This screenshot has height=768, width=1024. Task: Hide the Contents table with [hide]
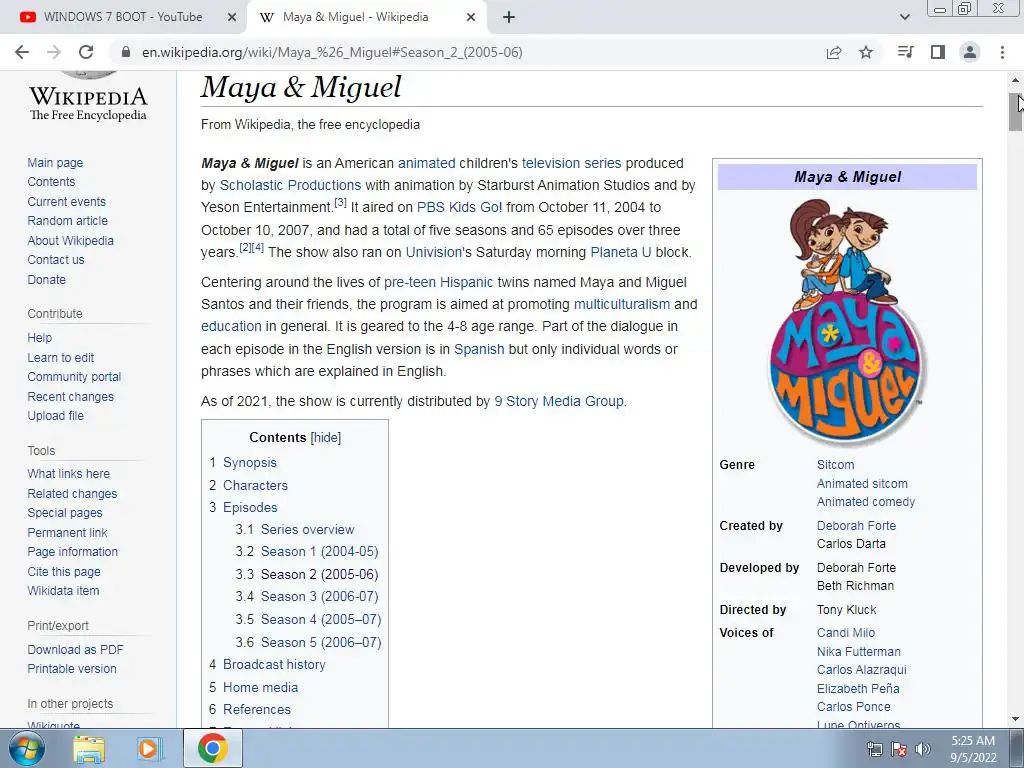pos(326,438)
